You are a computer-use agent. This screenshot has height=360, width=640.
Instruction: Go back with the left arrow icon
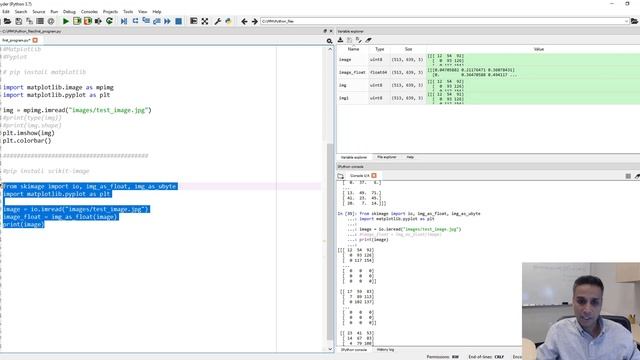[x=244, y=21]
